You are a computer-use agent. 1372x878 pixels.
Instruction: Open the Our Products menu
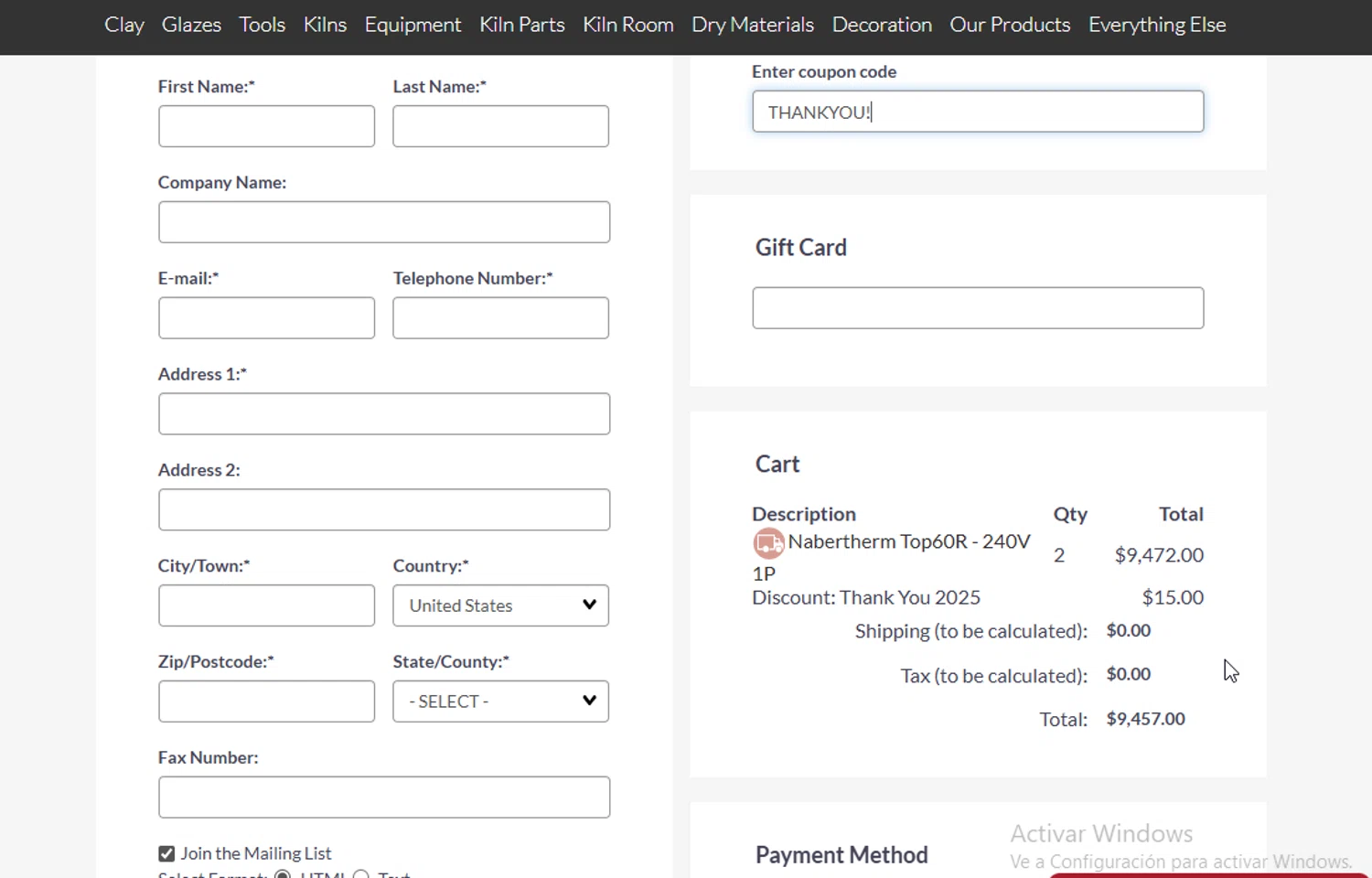click(x=1010, y=25)
